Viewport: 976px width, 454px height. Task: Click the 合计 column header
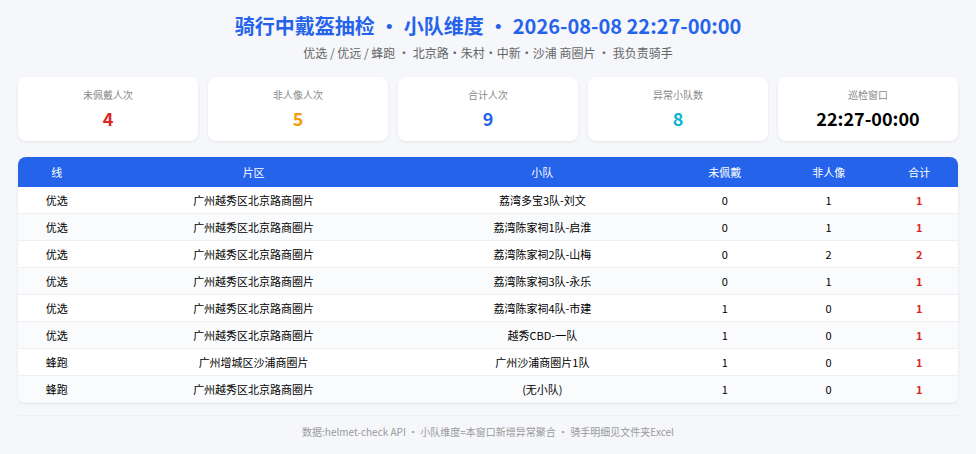(x=919, y=173)
